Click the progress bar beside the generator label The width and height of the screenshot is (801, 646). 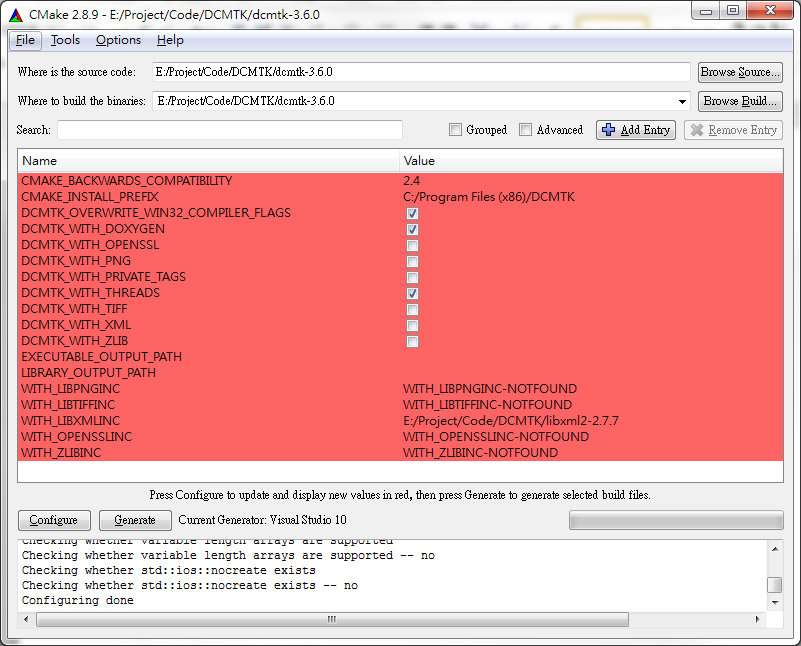676,520
